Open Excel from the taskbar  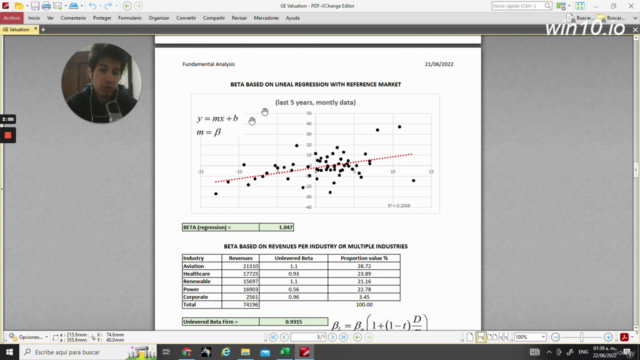coord(285,352)
